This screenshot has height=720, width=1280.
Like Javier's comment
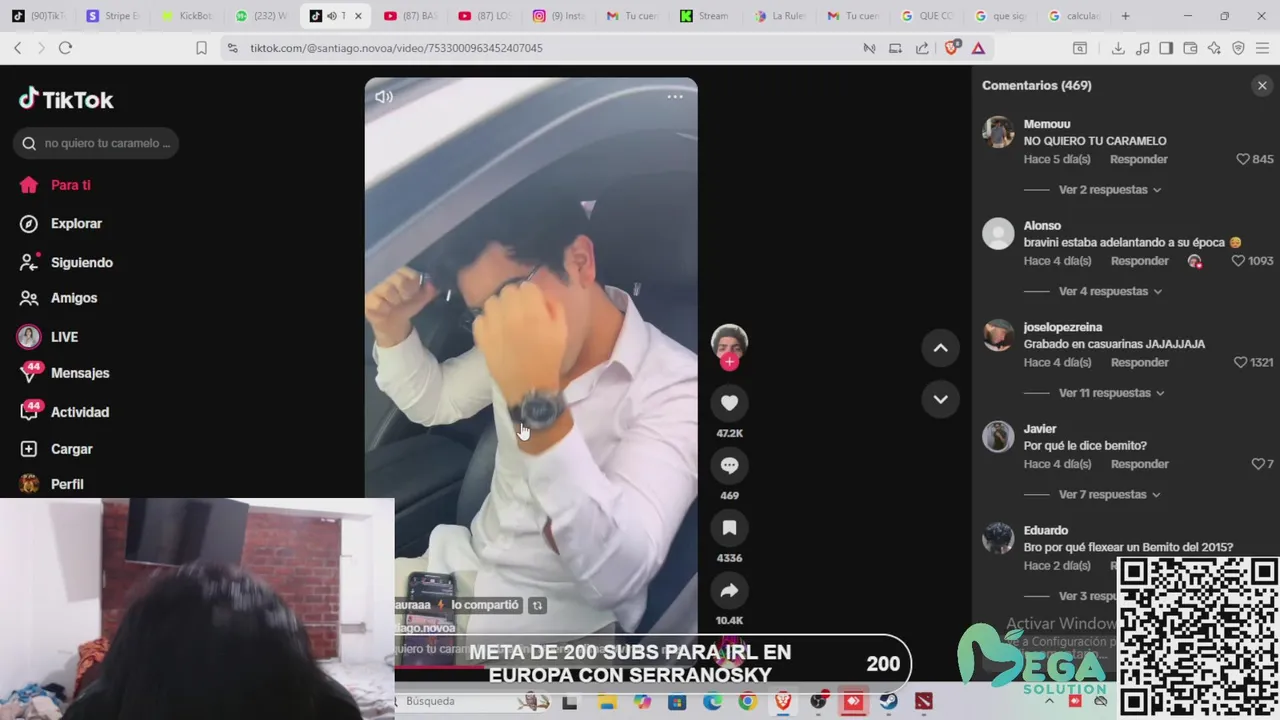coord(1258,464)
